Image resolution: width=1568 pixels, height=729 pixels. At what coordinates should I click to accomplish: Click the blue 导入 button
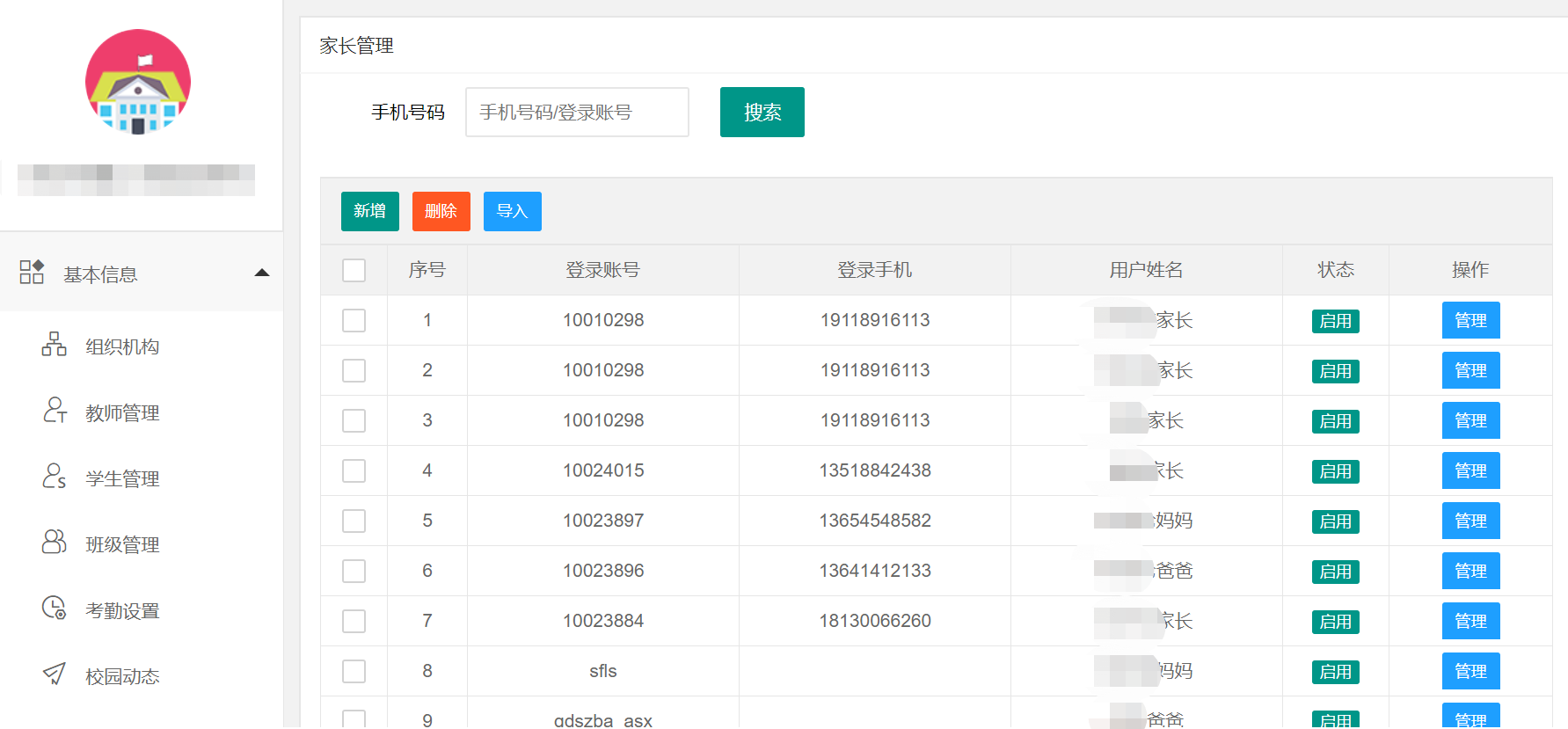click(x=512, y=211)
